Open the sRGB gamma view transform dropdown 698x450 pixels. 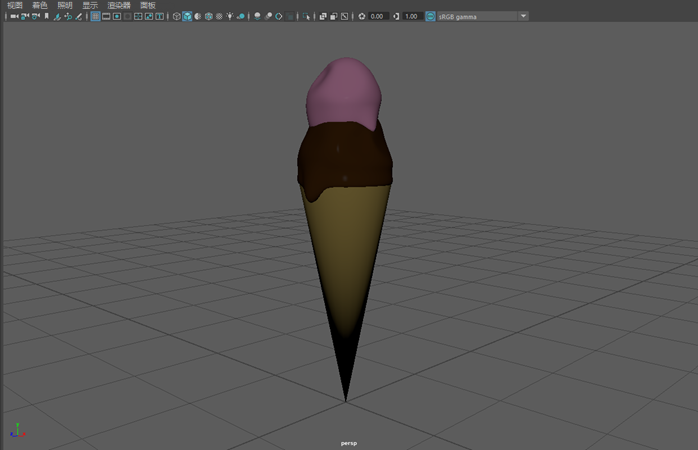[x=483, y=16]
